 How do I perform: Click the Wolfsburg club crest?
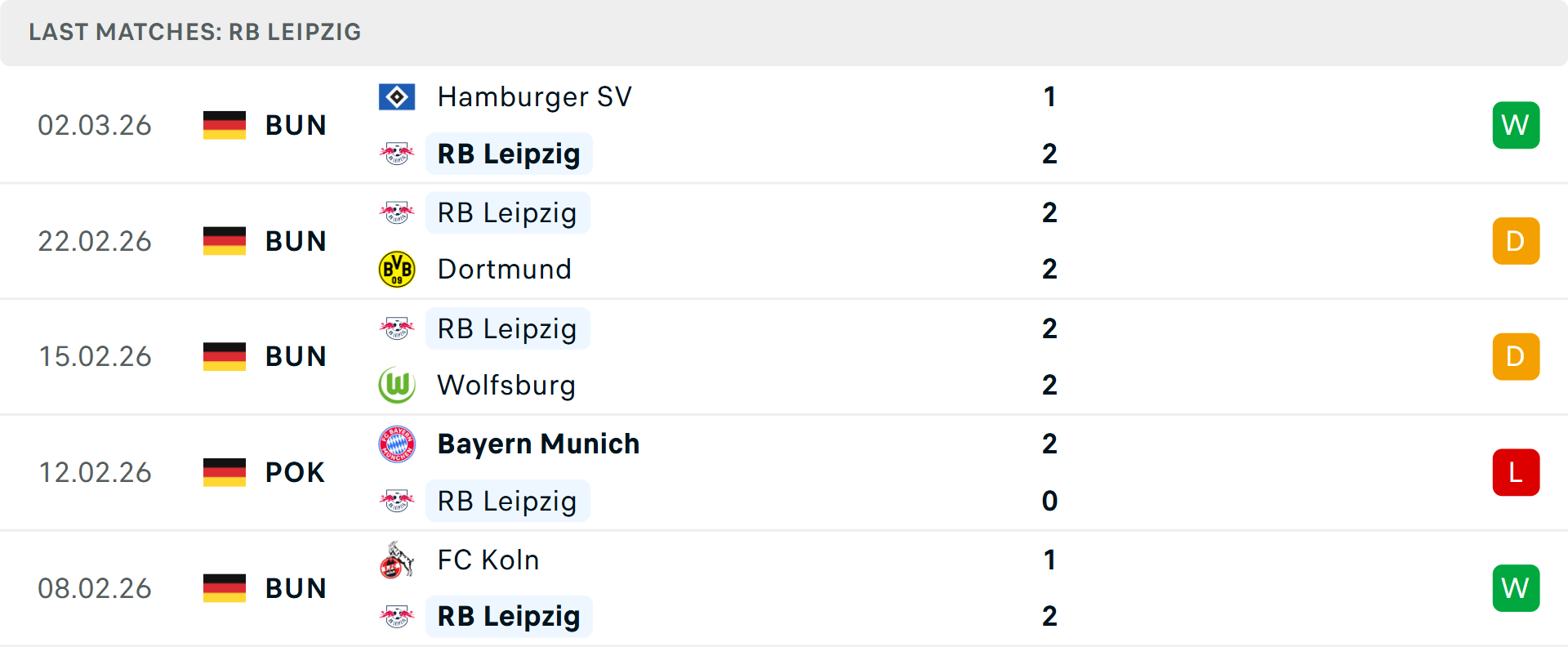(x=398, y=385)
